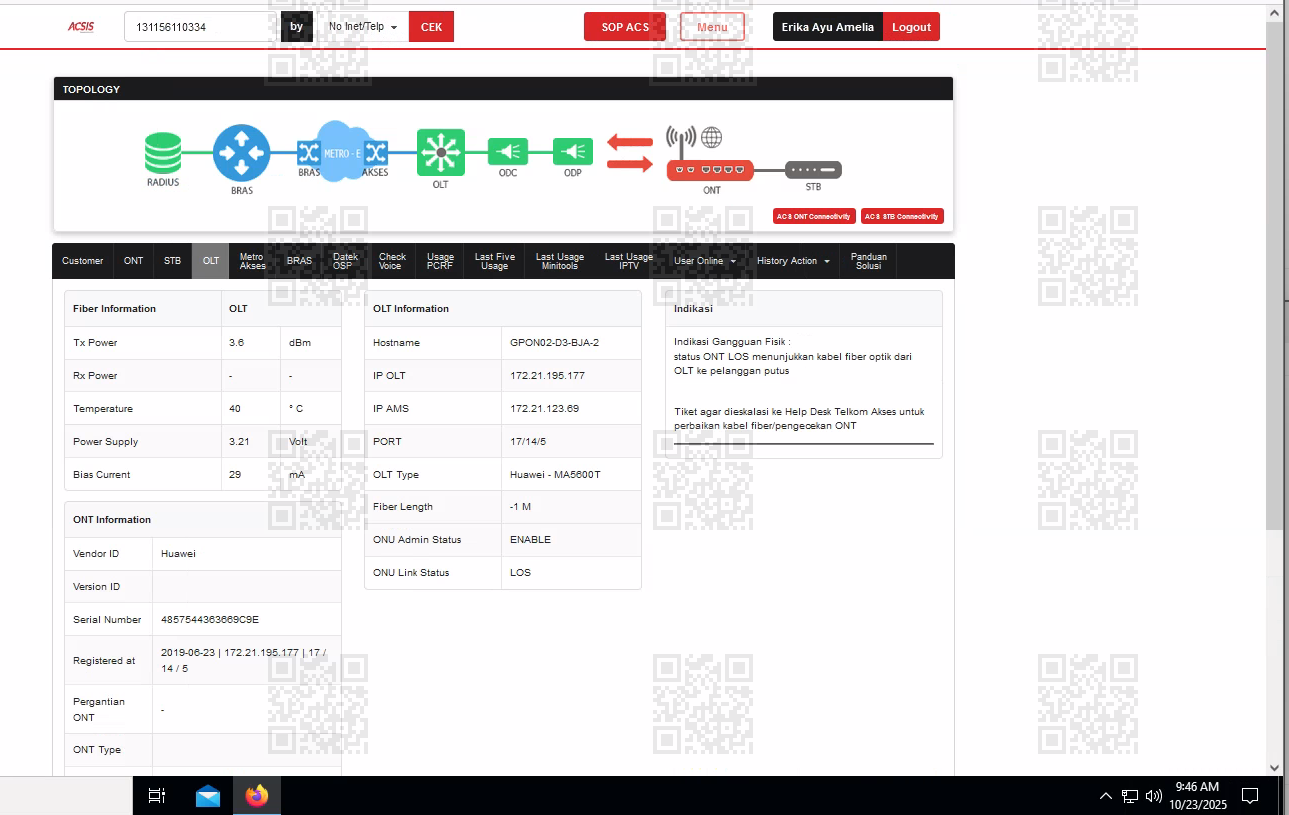Select the OLT tab

click(211, 261)
